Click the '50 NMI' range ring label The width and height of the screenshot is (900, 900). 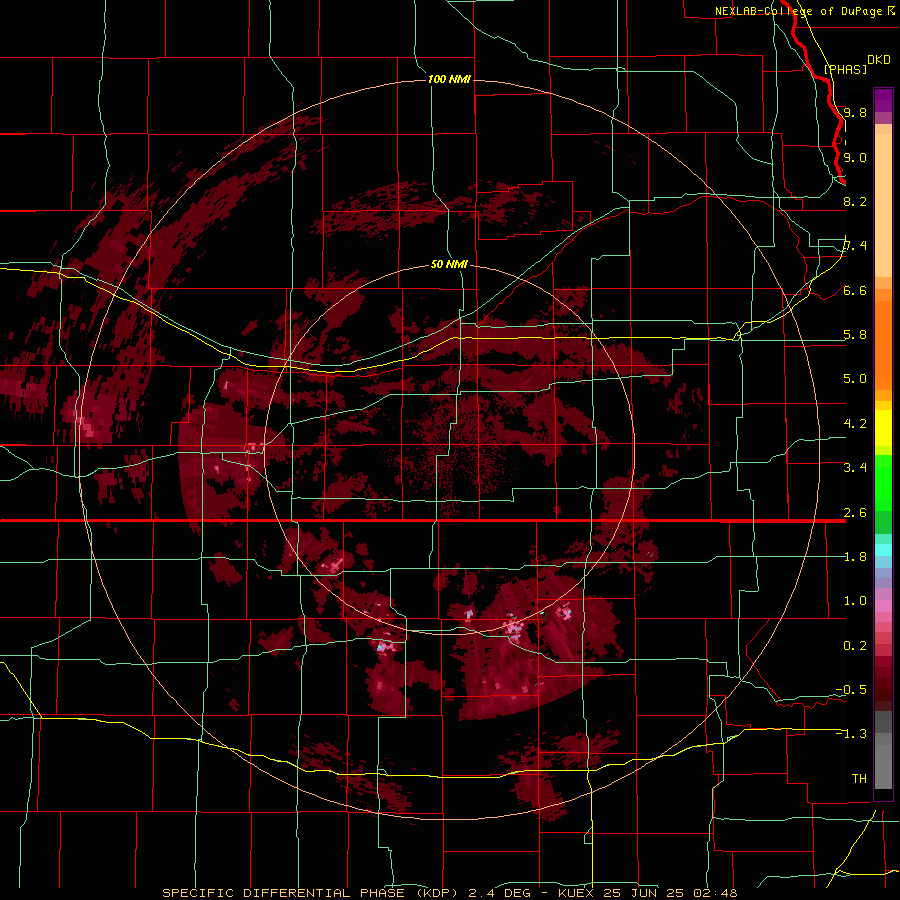click(x=449, y=264)
